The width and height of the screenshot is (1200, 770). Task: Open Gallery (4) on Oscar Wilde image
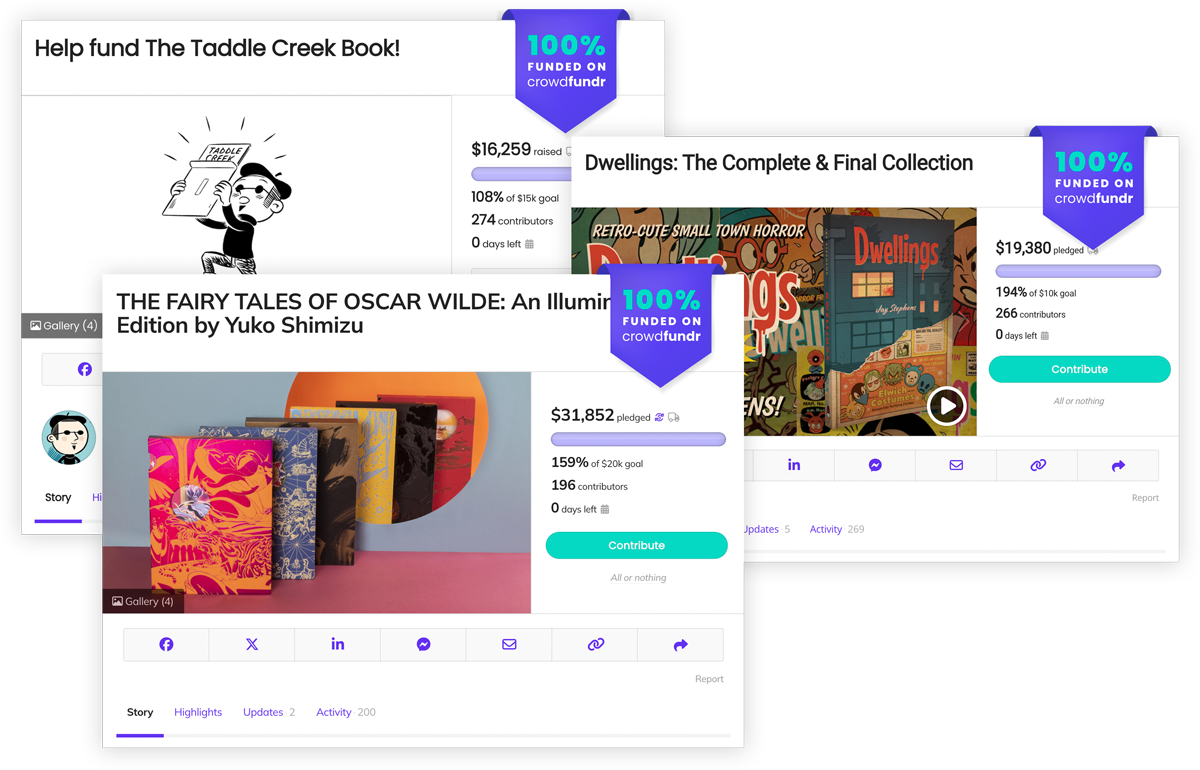point(143,601)
